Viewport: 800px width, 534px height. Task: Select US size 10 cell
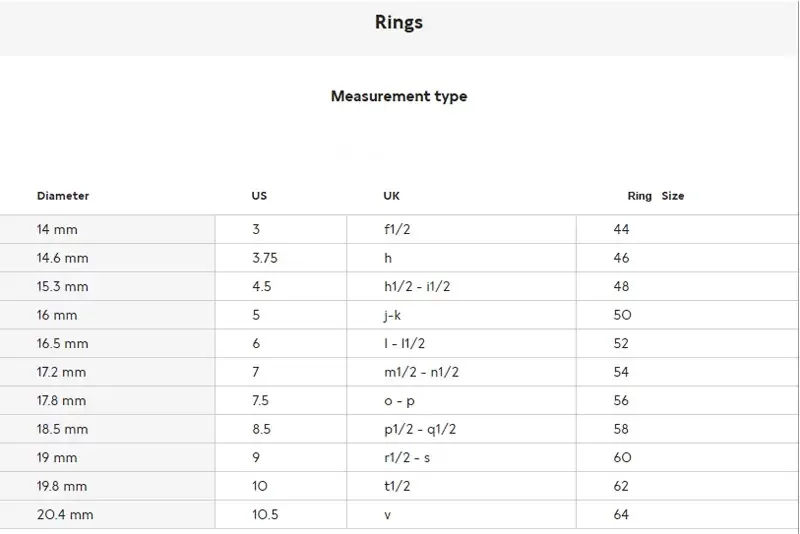tap(261, 486)
